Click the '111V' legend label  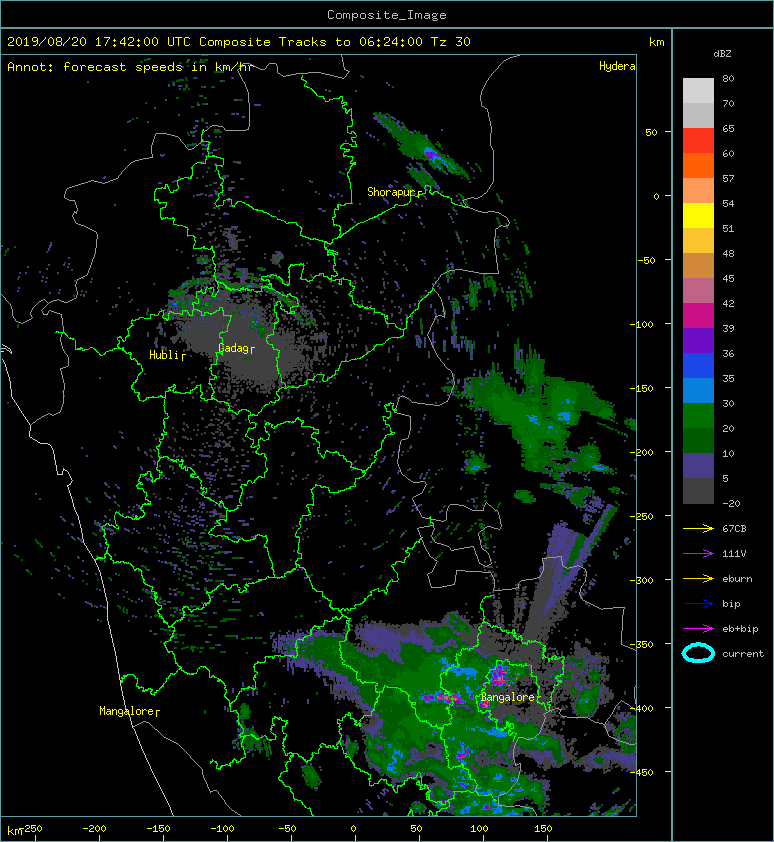click(734, 554)
